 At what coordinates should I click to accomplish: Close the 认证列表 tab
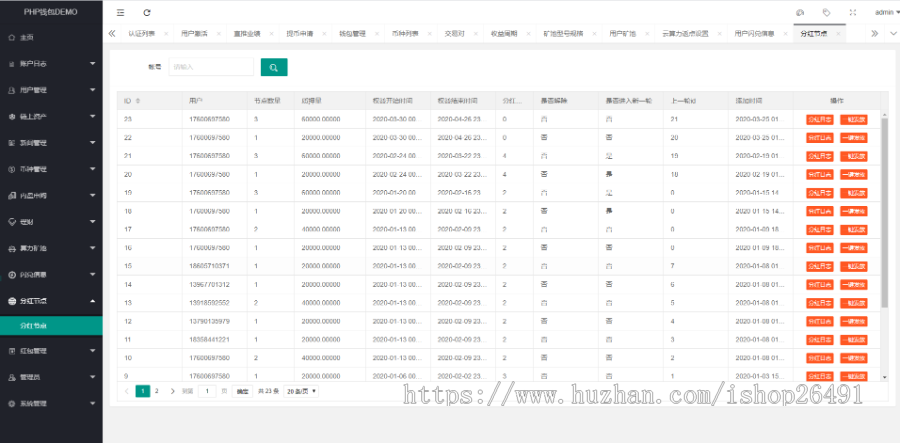(x=166, y=34)
